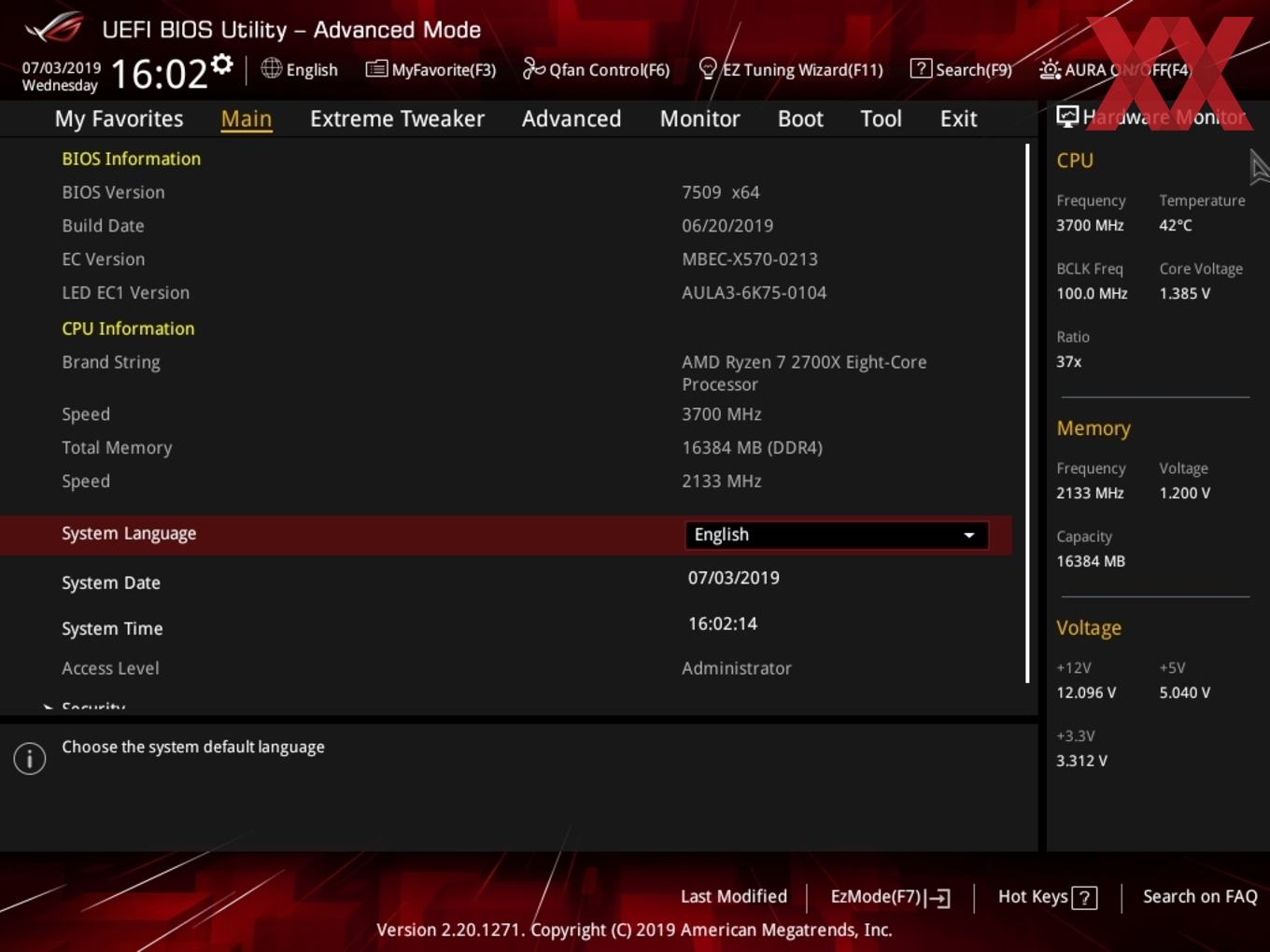Click the memory speed value 2133 MHz in Main panel
This screenshot has height=952, width=1270.
tap(721, 482)
